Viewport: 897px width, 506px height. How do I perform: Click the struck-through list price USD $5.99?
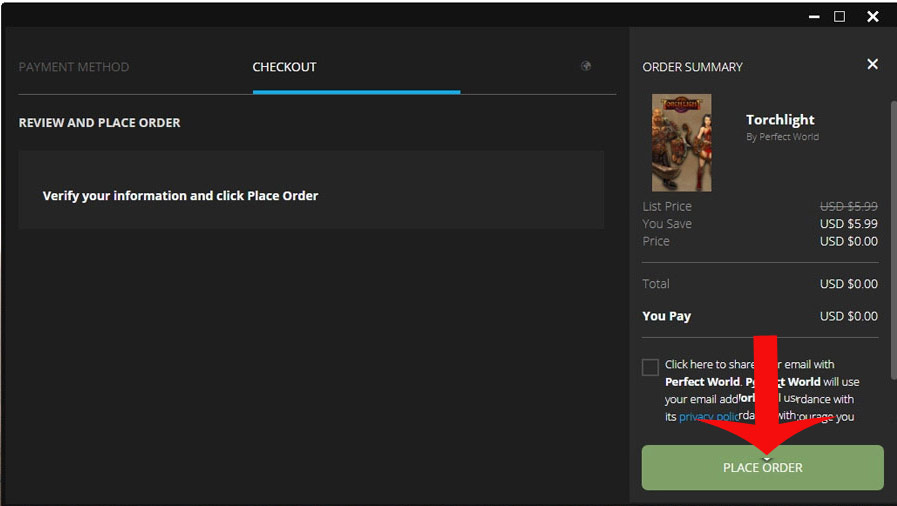848,206
